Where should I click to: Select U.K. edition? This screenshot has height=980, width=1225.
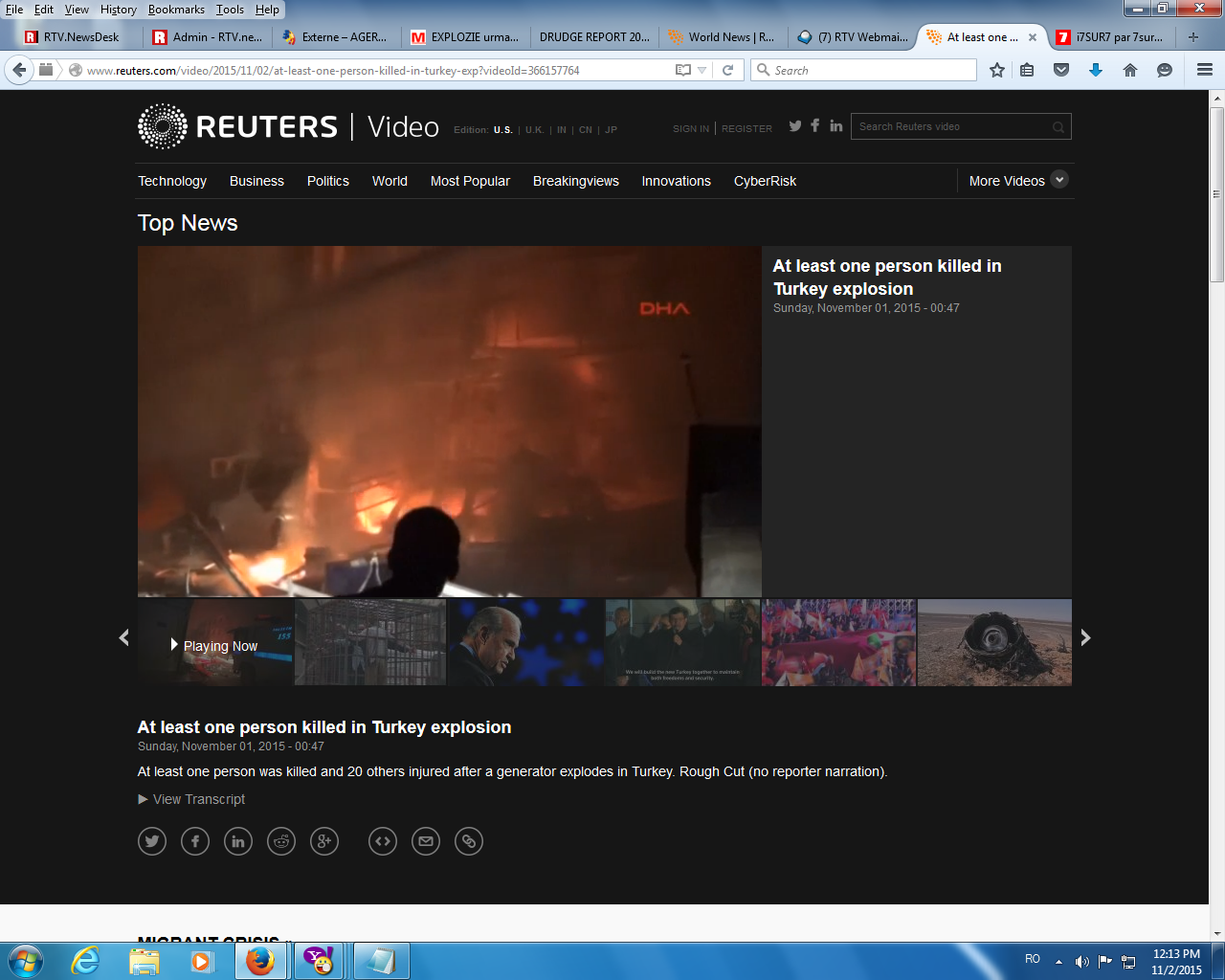pos(534,129)
